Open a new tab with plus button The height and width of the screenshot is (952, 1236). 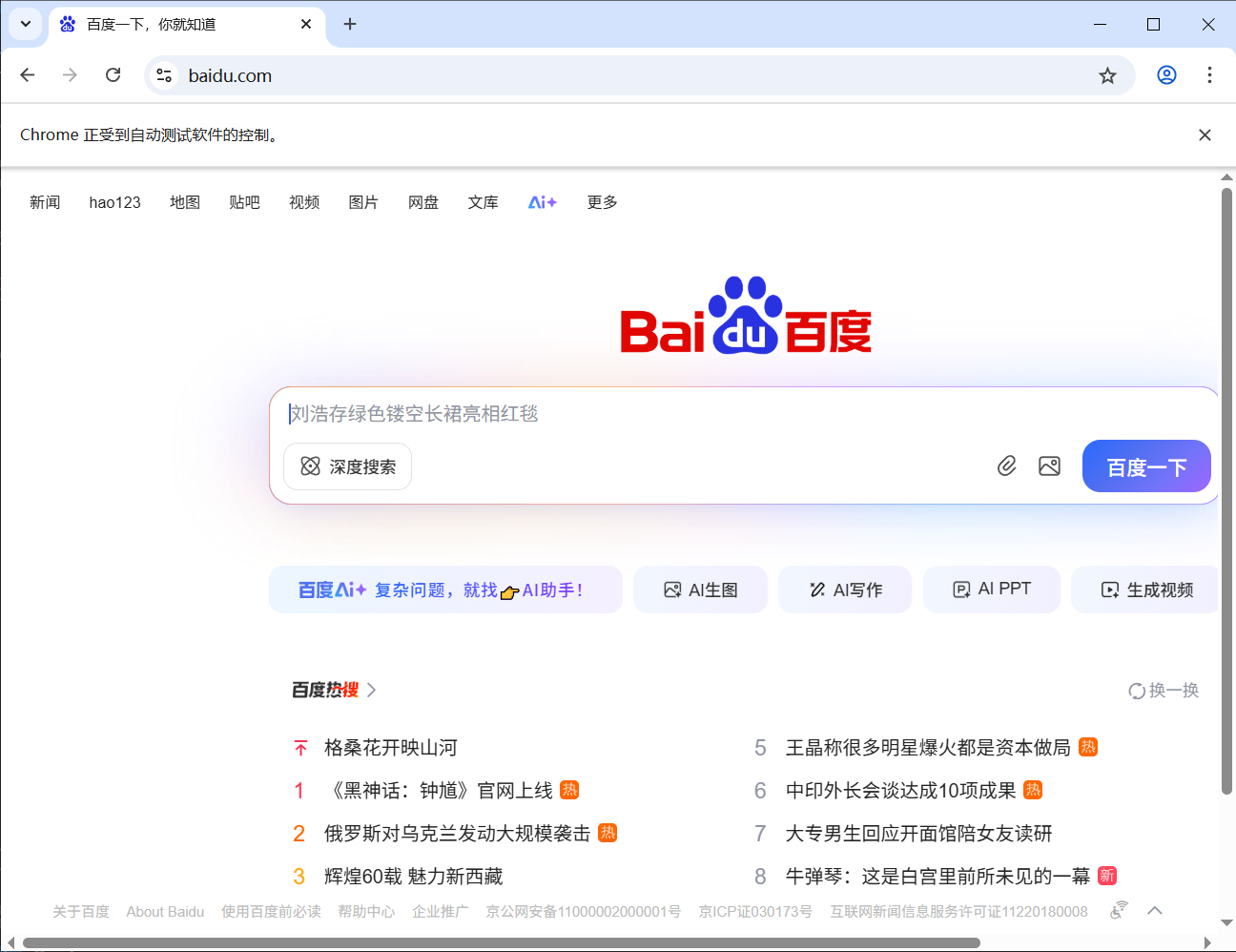(350, 24)
